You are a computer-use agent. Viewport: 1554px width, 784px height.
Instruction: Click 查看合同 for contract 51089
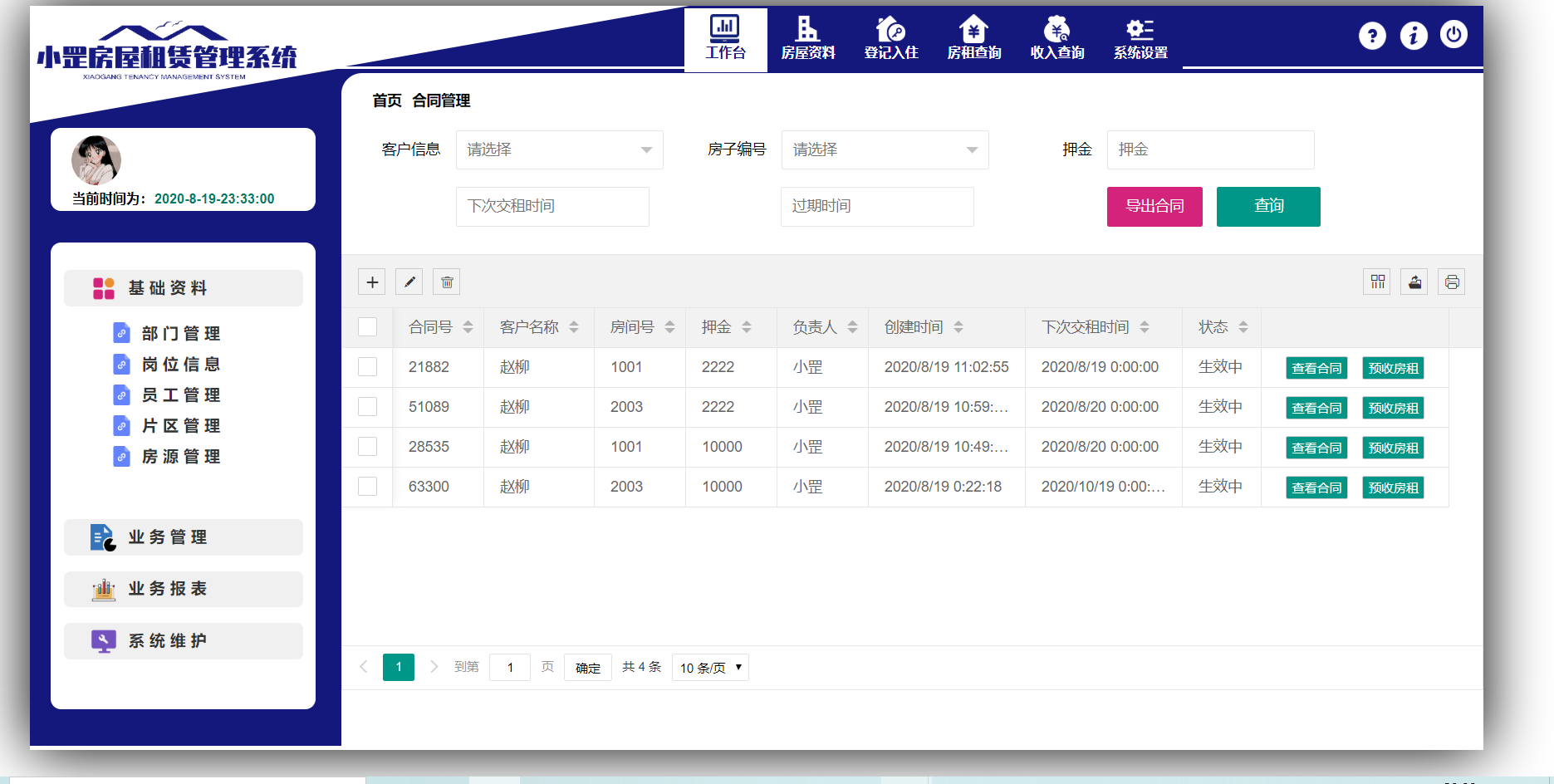(1316, 408)
